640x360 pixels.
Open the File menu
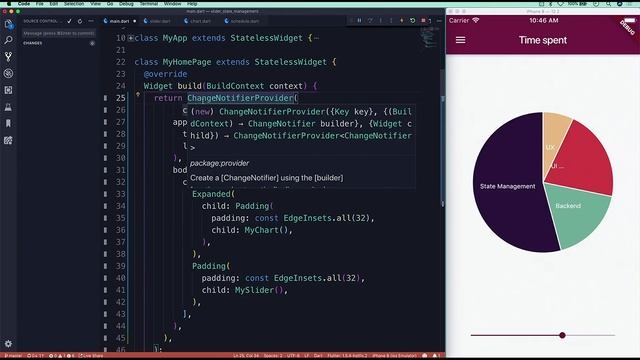point(40,3)
